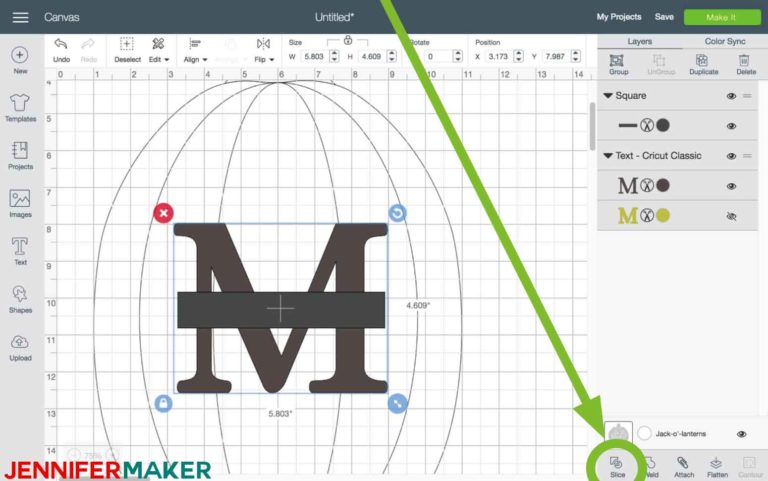The height and width of the screenshot is (481, 768).
Task: Click the Height input field
Action: (371, 56)
